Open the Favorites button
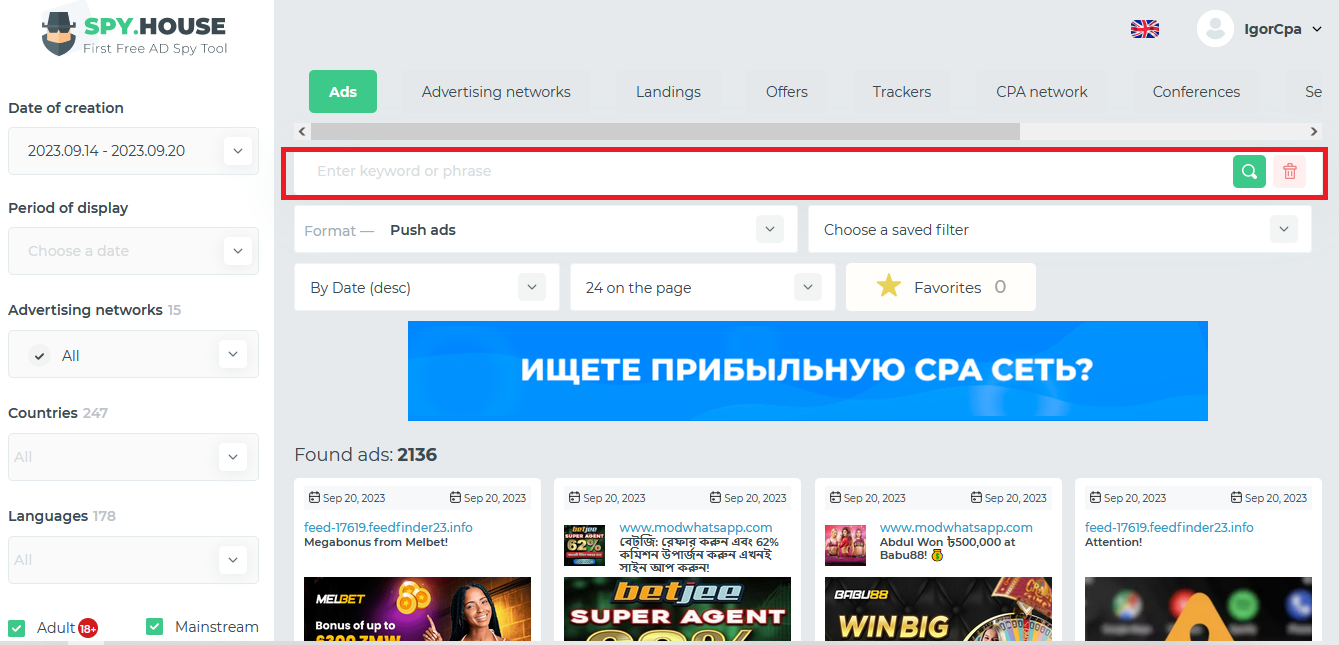The height and width of the screenshot is (645, 1339). pyautogui.click(x=941, y=288)
